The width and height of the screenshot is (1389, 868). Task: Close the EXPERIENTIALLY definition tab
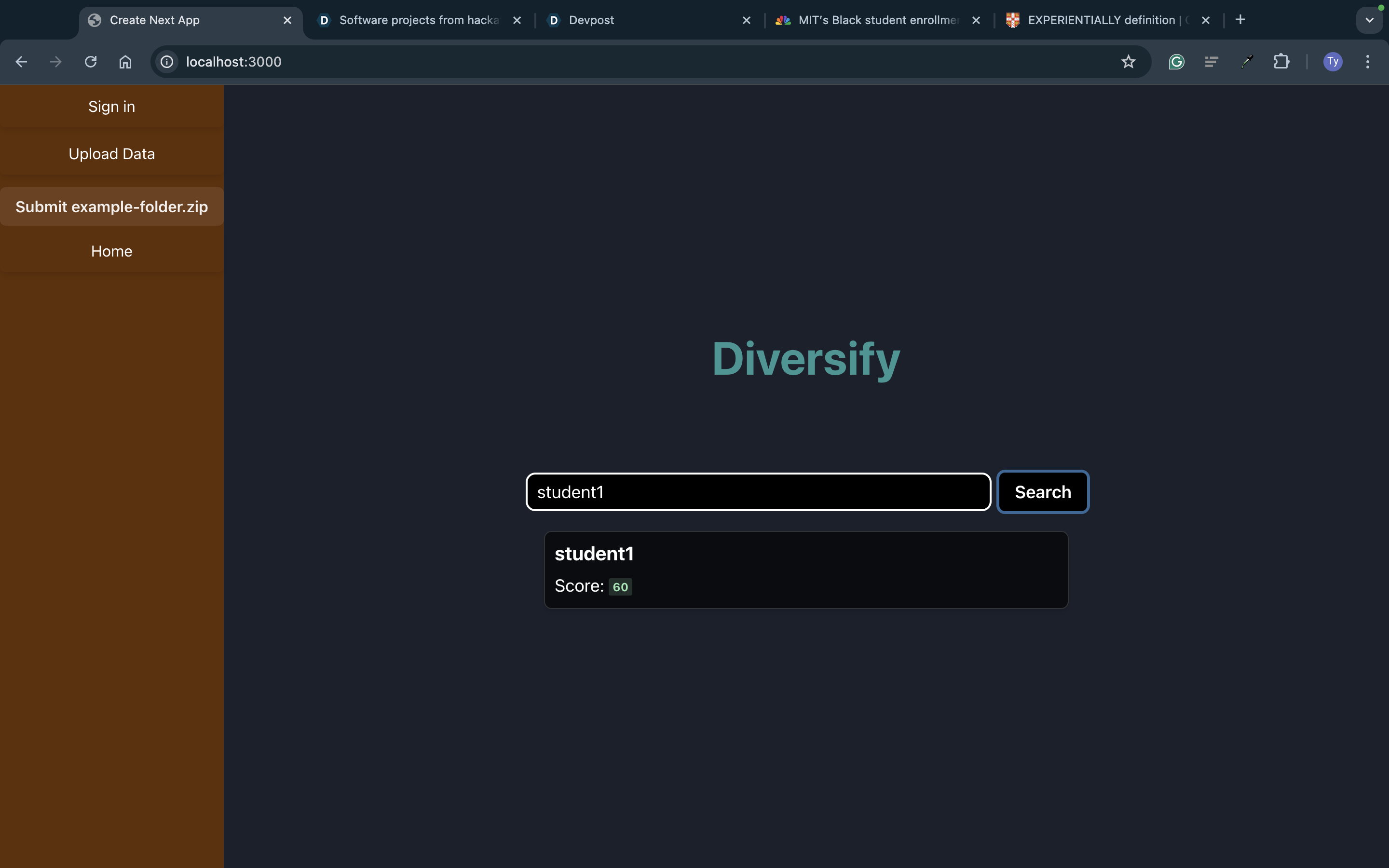click(x=1205, y=21)
